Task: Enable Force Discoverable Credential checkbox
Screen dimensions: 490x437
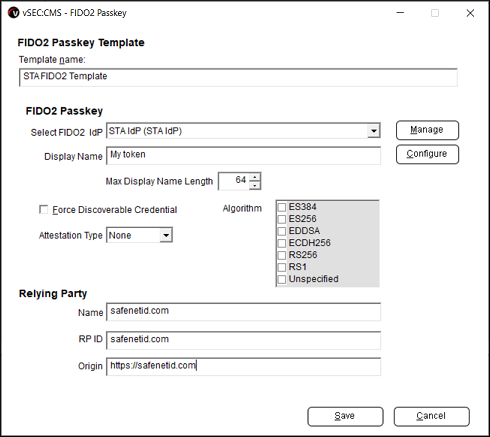Action: [43, 210]
